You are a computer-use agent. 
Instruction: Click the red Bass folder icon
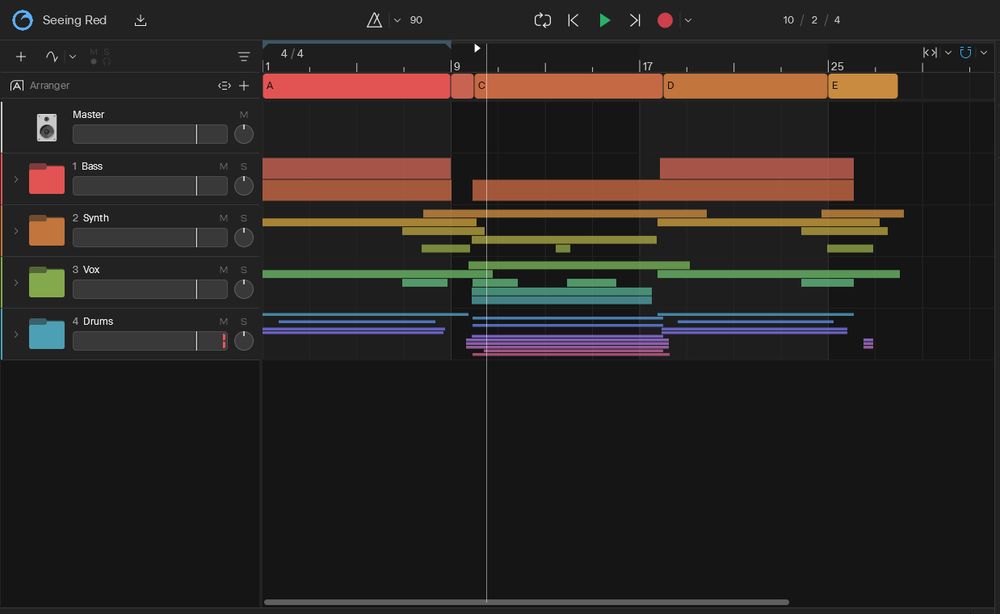pyautogui.click(x=47, y=179)
